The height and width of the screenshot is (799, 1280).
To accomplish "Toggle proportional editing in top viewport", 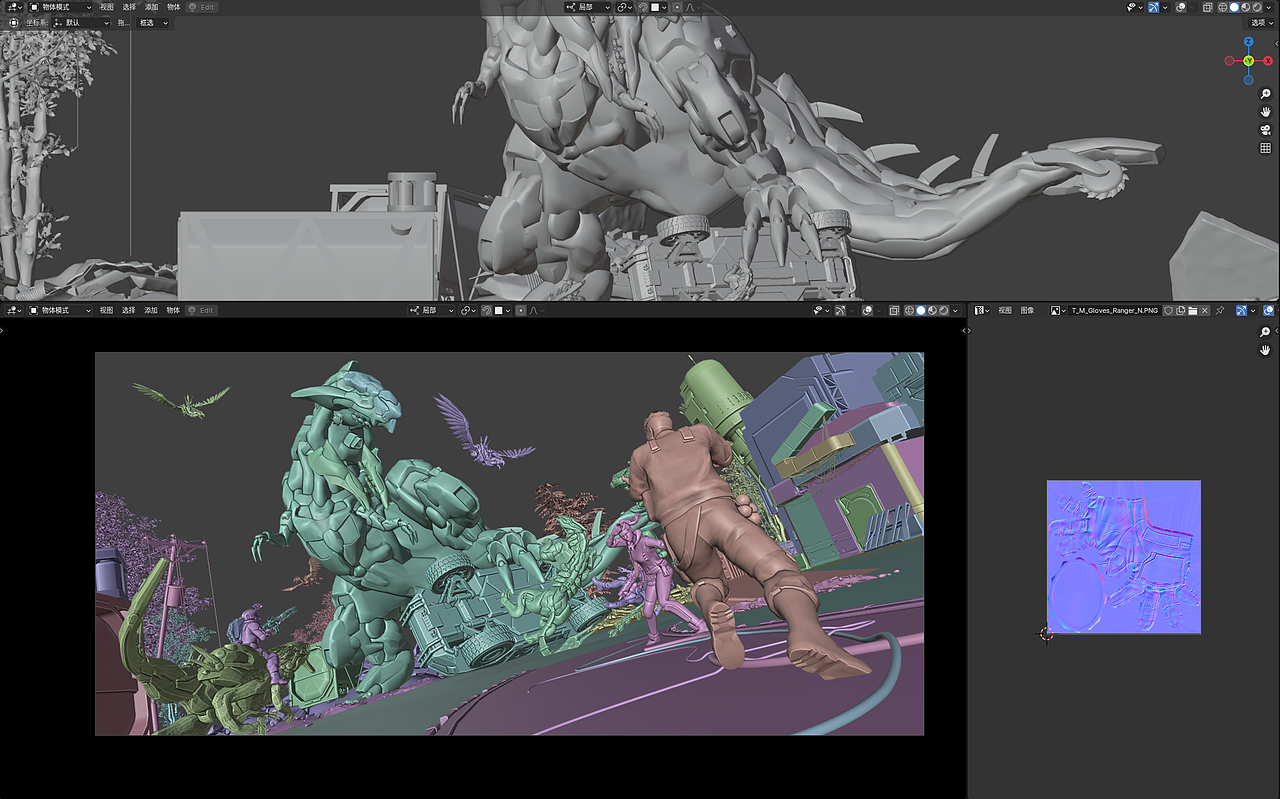I will click(677, 7).
